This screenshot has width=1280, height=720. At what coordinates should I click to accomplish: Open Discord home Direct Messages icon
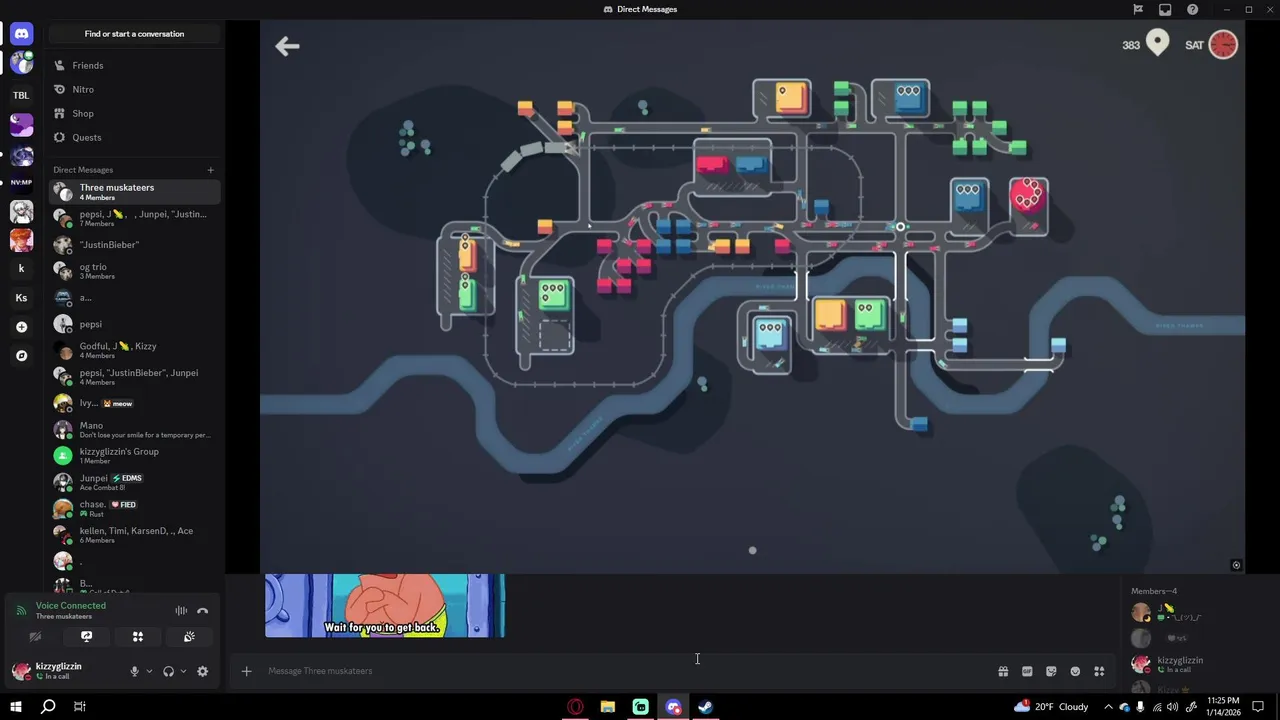click(x=21, y=34)
